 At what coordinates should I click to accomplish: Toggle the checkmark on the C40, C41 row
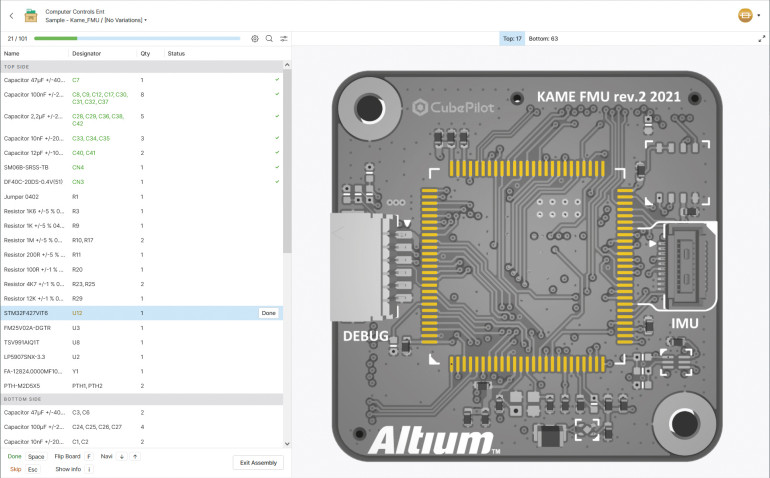[x=277, y=153]
